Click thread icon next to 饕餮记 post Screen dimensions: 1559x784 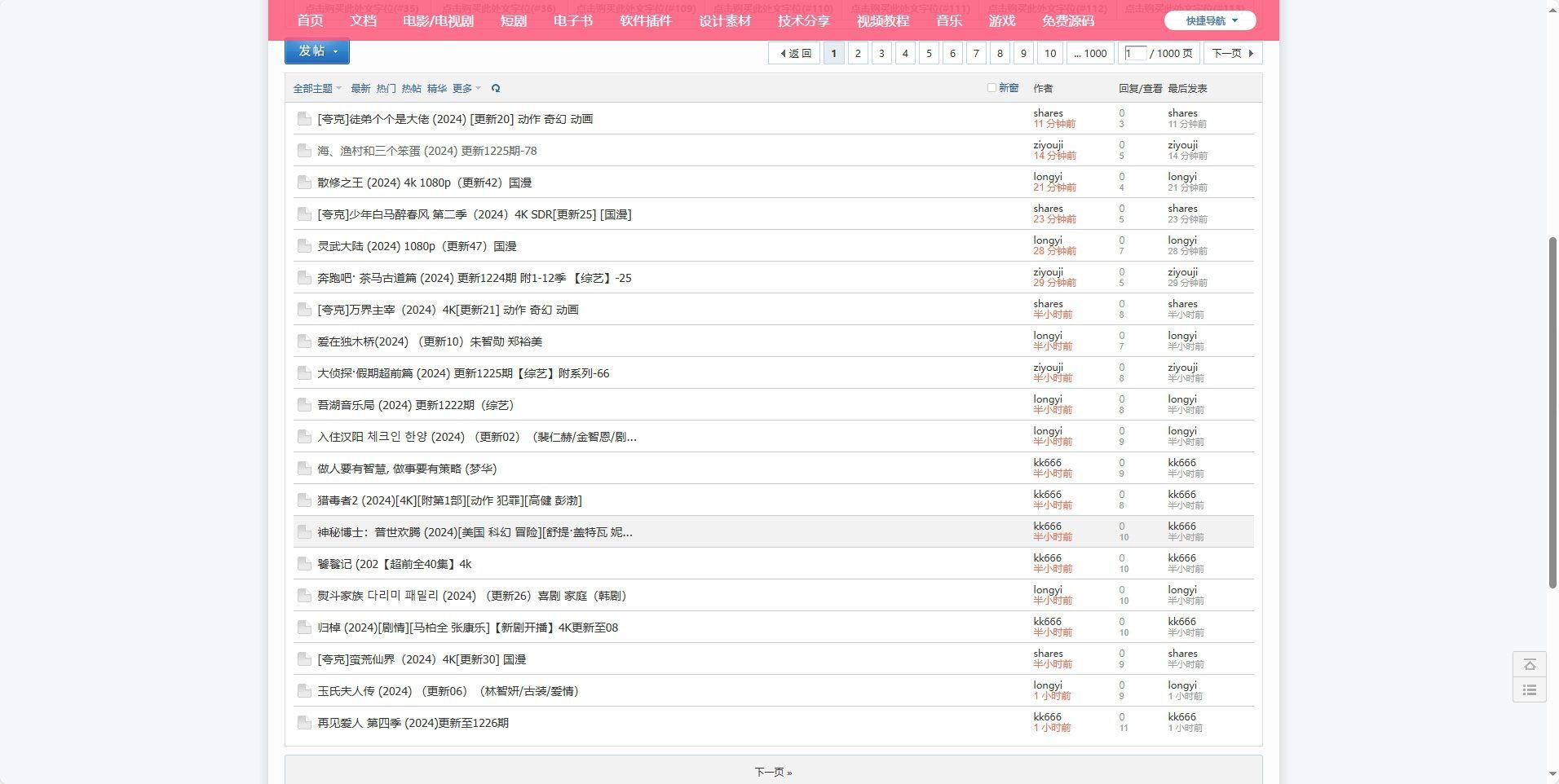click(x=304, y=564)
